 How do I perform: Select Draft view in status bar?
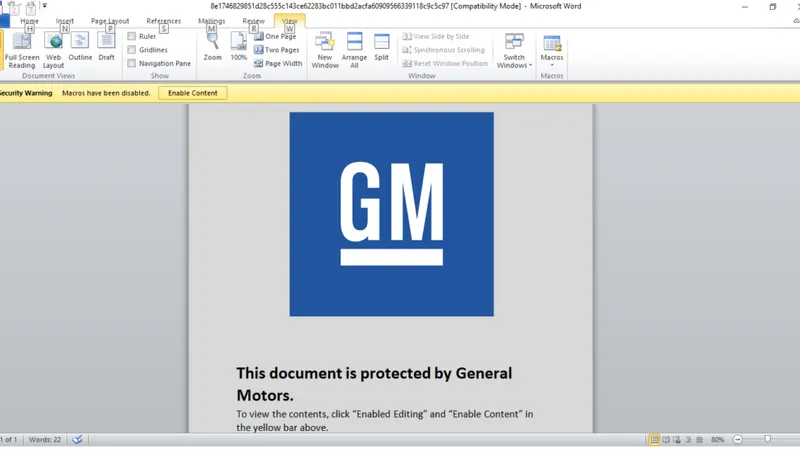click(699, 439)
